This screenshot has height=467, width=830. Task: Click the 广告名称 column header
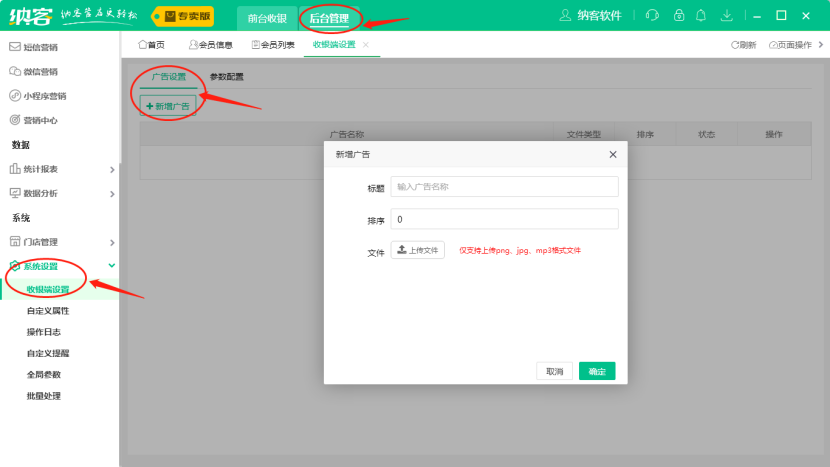(347, 134)
